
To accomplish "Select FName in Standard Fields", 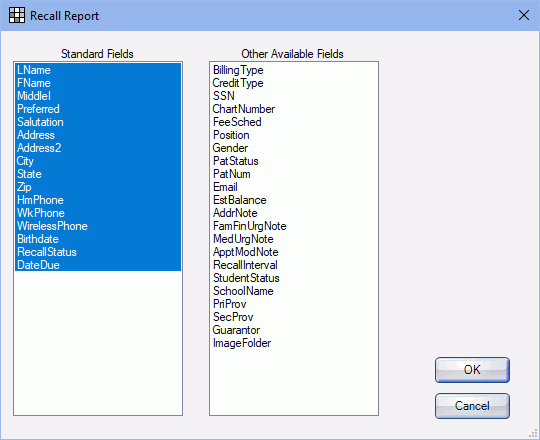I will [98, 83].
